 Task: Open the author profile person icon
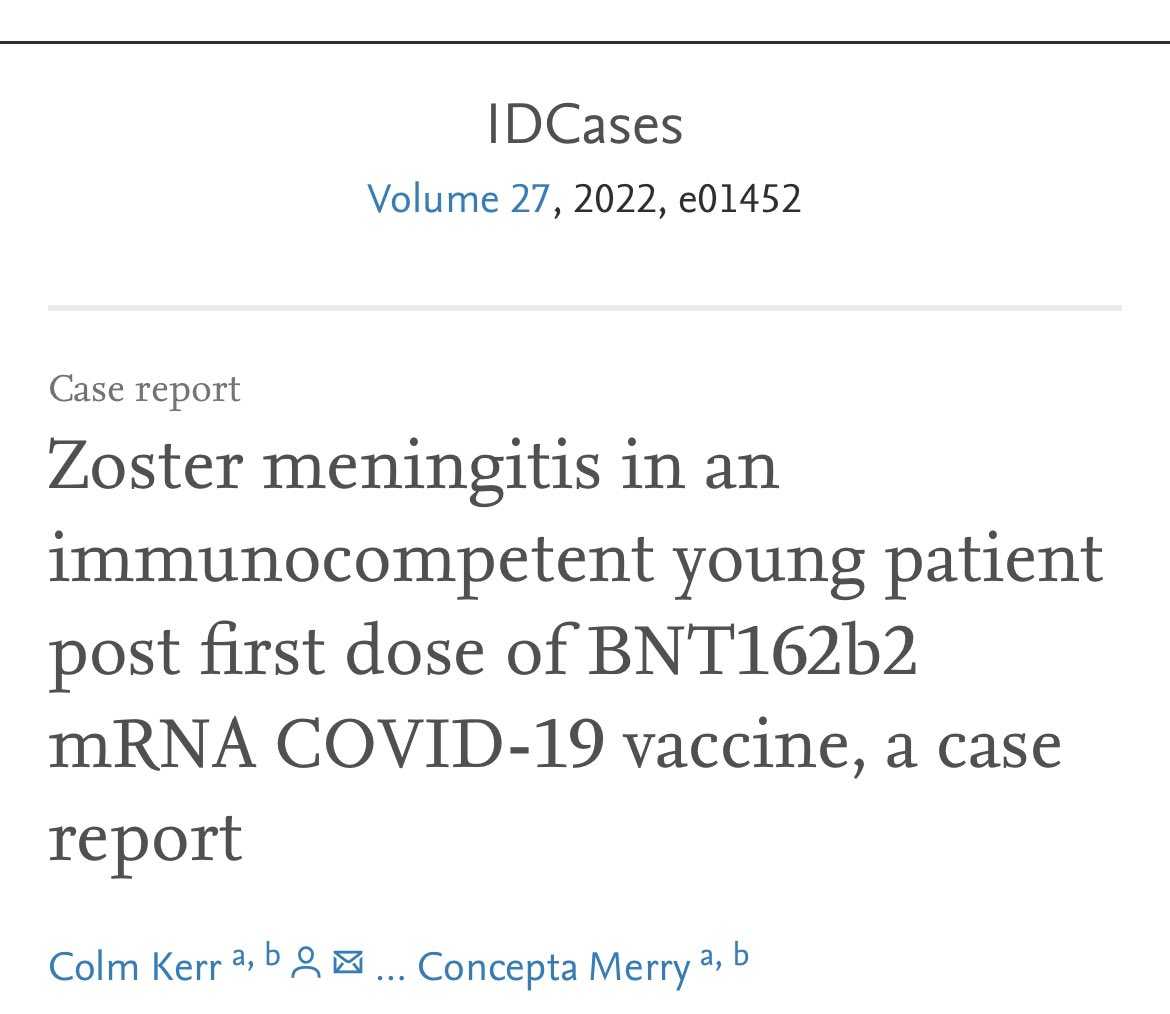coord(305,963)
